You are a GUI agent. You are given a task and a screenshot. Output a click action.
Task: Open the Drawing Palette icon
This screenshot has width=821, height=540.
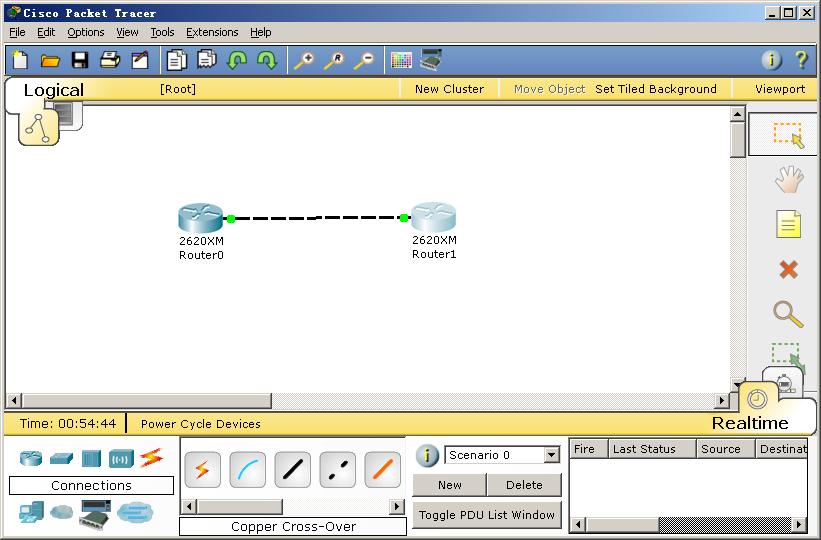click(402, 61)
